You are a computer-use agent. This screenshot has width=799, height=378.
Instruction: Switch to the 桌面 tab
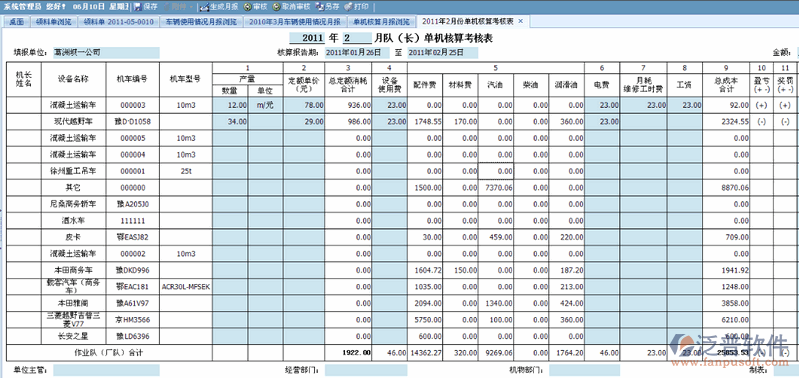pos(17,22)
